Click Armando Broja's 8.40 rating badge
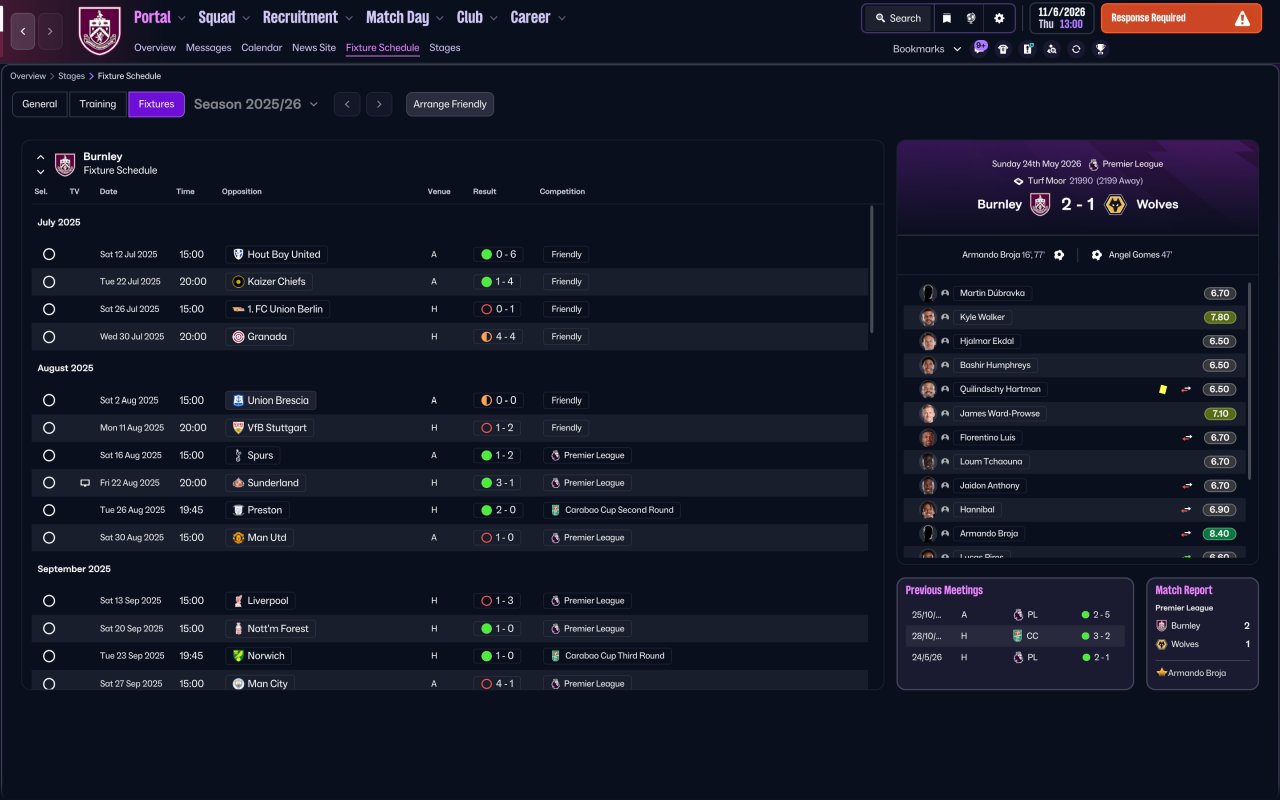This screenshot has width=1280, height=800. pyautogui.click(x=1220, y=534)
